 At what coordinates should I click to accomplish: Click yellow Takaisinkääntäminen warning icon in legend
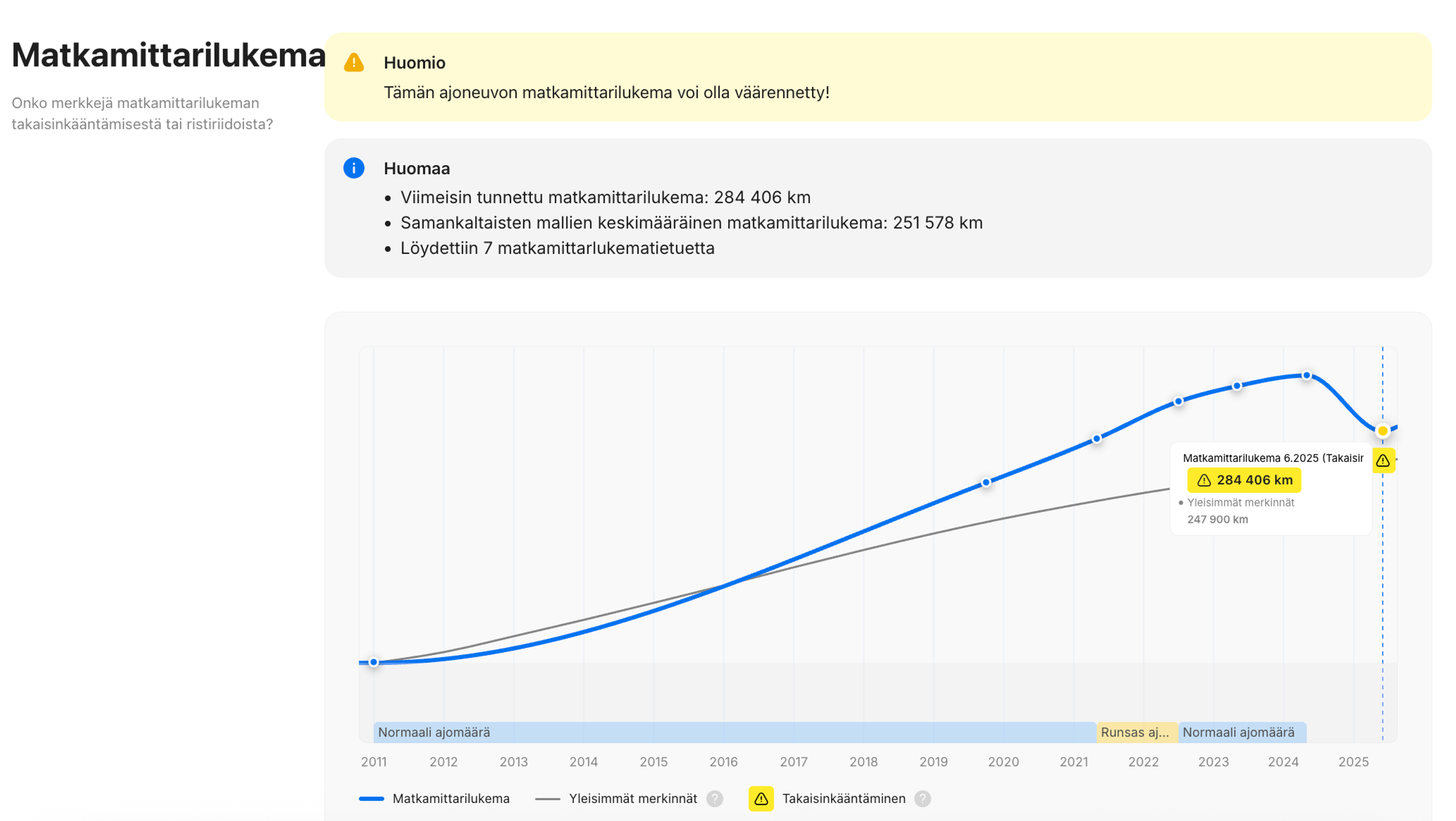(x=761, y=798)
